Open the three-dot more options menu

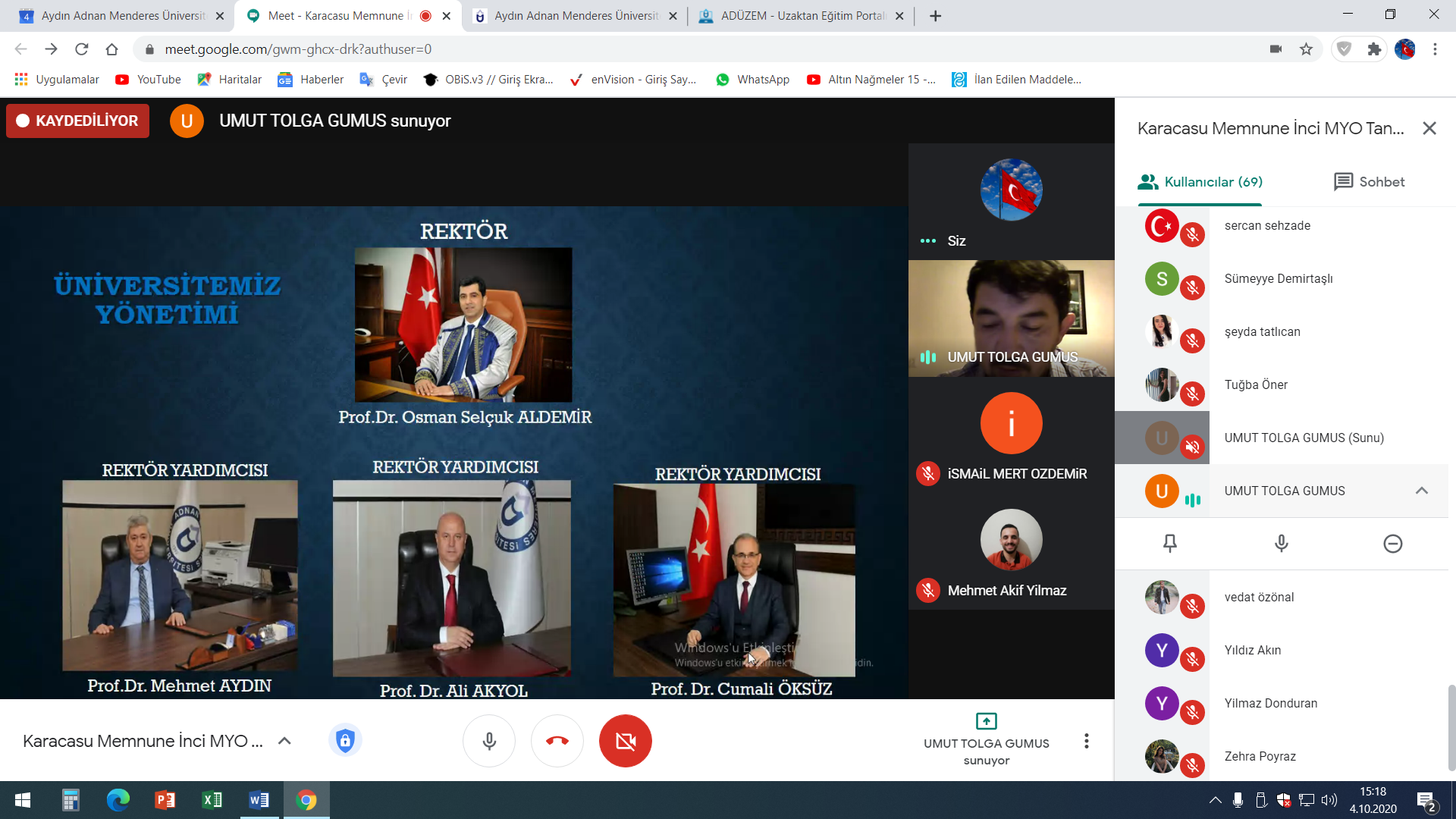pos(1086,741)
